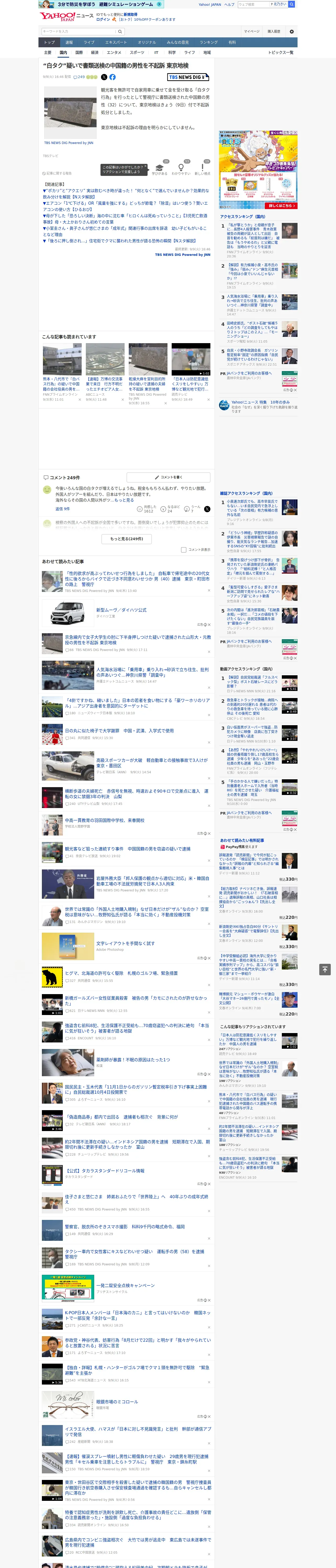Toggle the コメント非表示 checkbox
336x1568 pixels.
point(183,550)
